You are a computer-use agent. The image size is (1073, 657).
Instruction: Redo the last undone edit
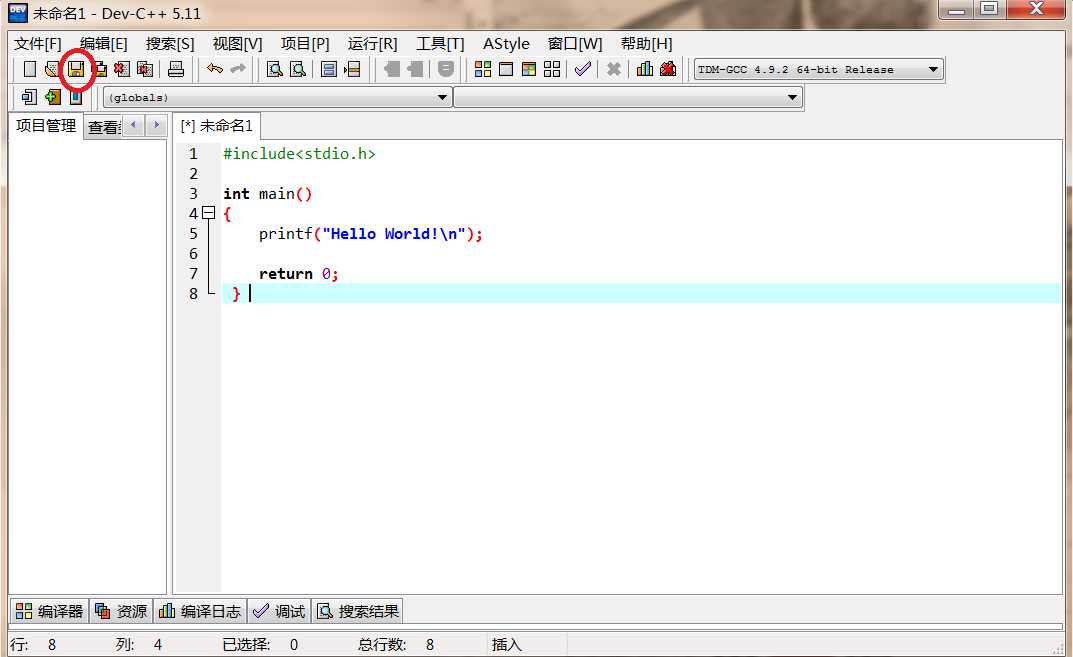(x=237, y=69)
